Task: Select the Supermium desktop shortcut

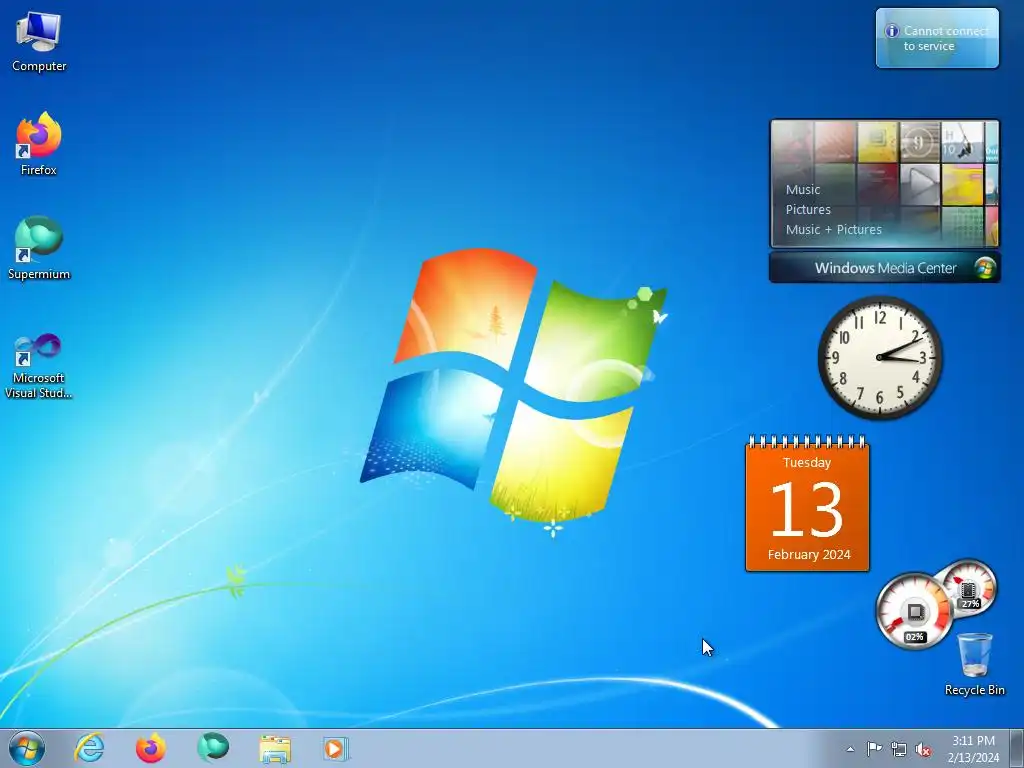Action: pyautogui.click(x=39, y=248)
